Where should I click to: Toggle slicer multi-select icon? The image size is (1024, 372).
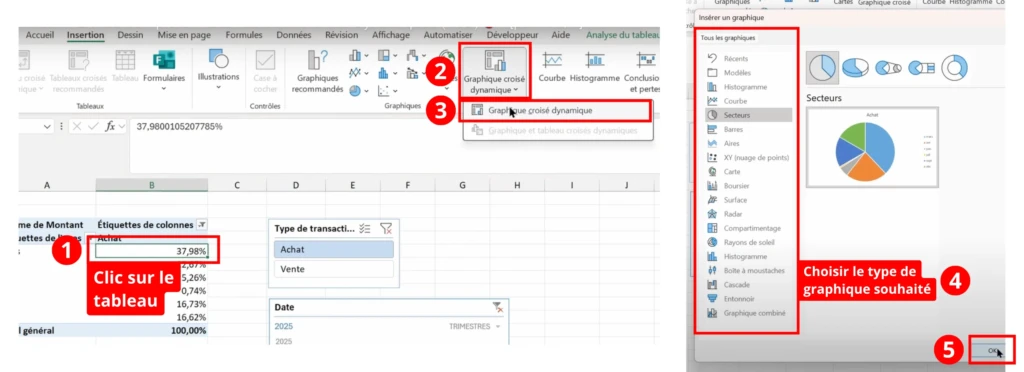(365, 228)
